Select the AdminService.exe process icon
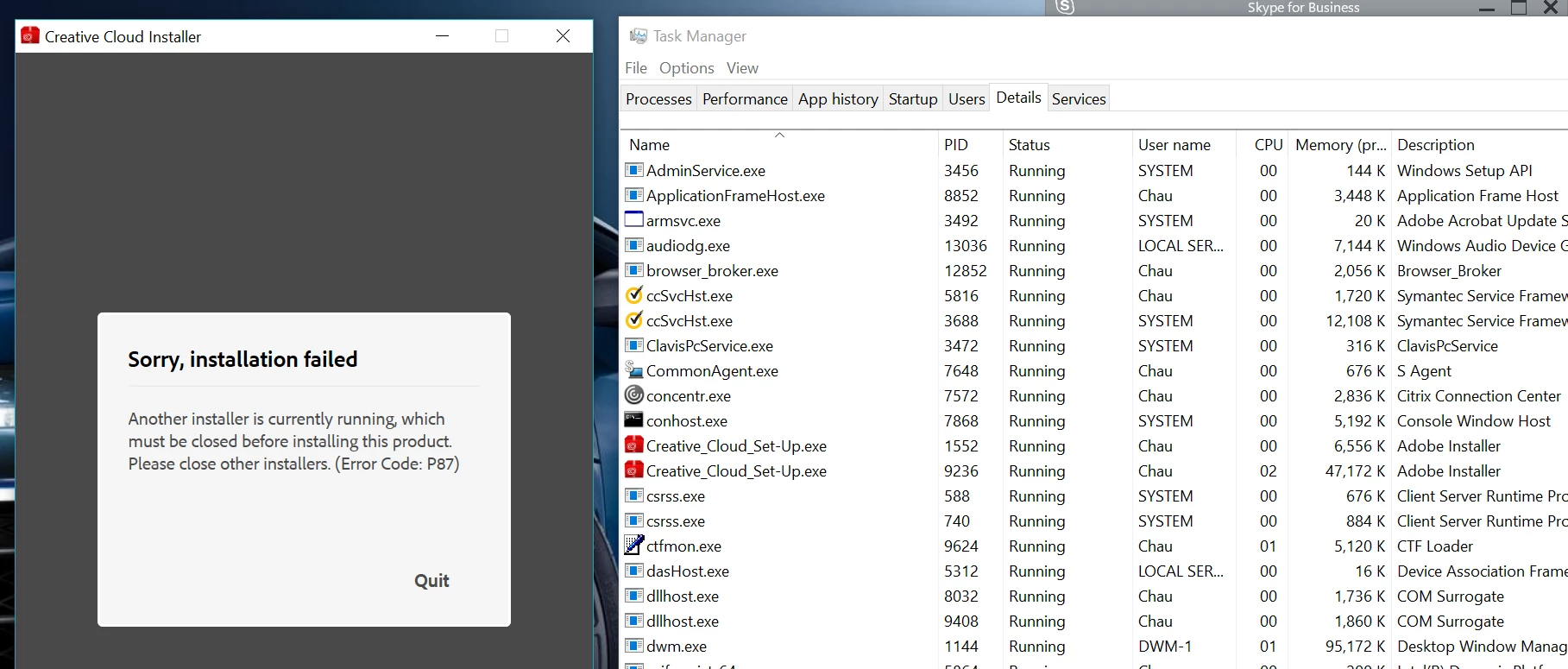 634,170
